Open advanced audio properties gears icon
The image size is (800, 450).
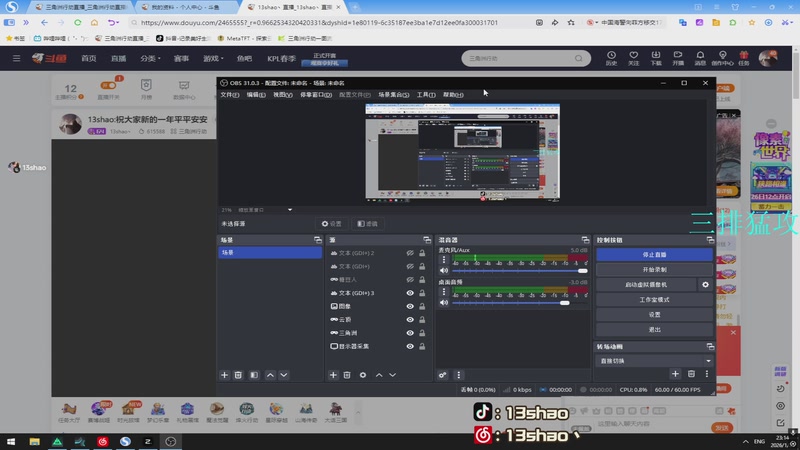(x=442, y=375)
